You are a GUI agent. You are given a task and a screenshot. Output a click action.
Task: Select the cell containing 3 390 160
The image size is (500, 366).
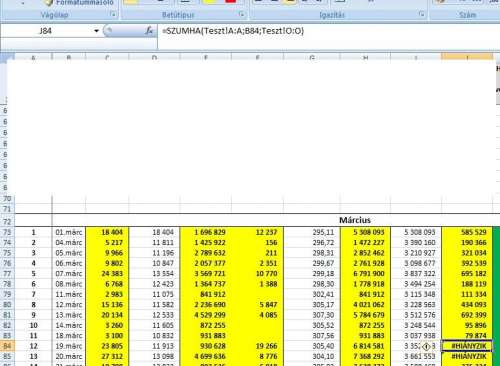coord(416,242)
